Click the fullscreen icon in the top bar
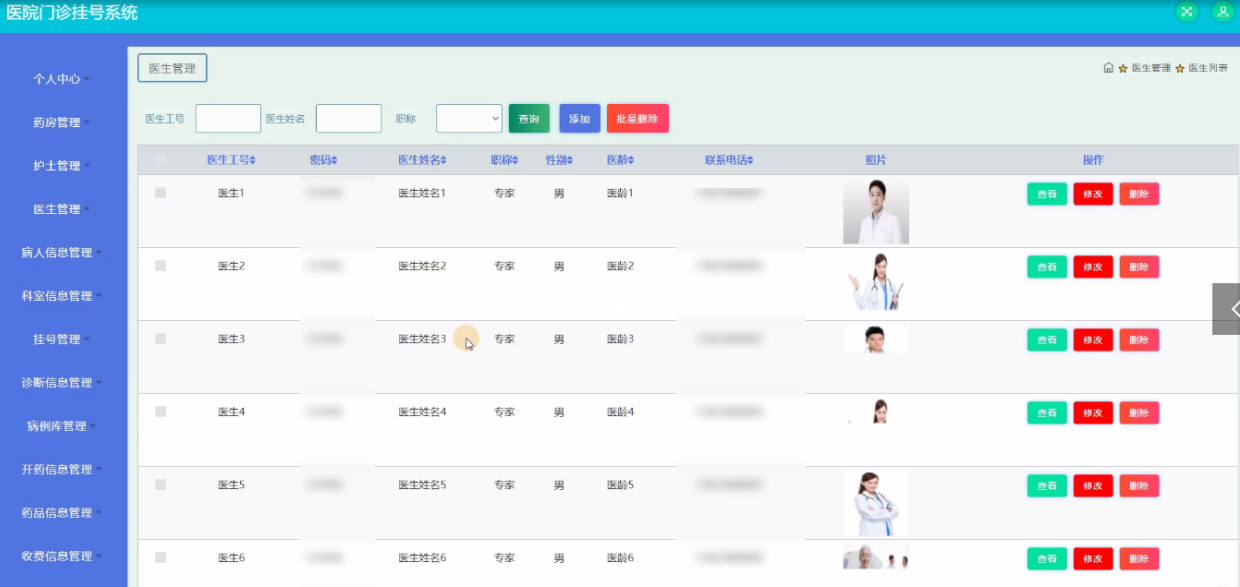Screen dimensions: 1240x587 pos(1187,12)
